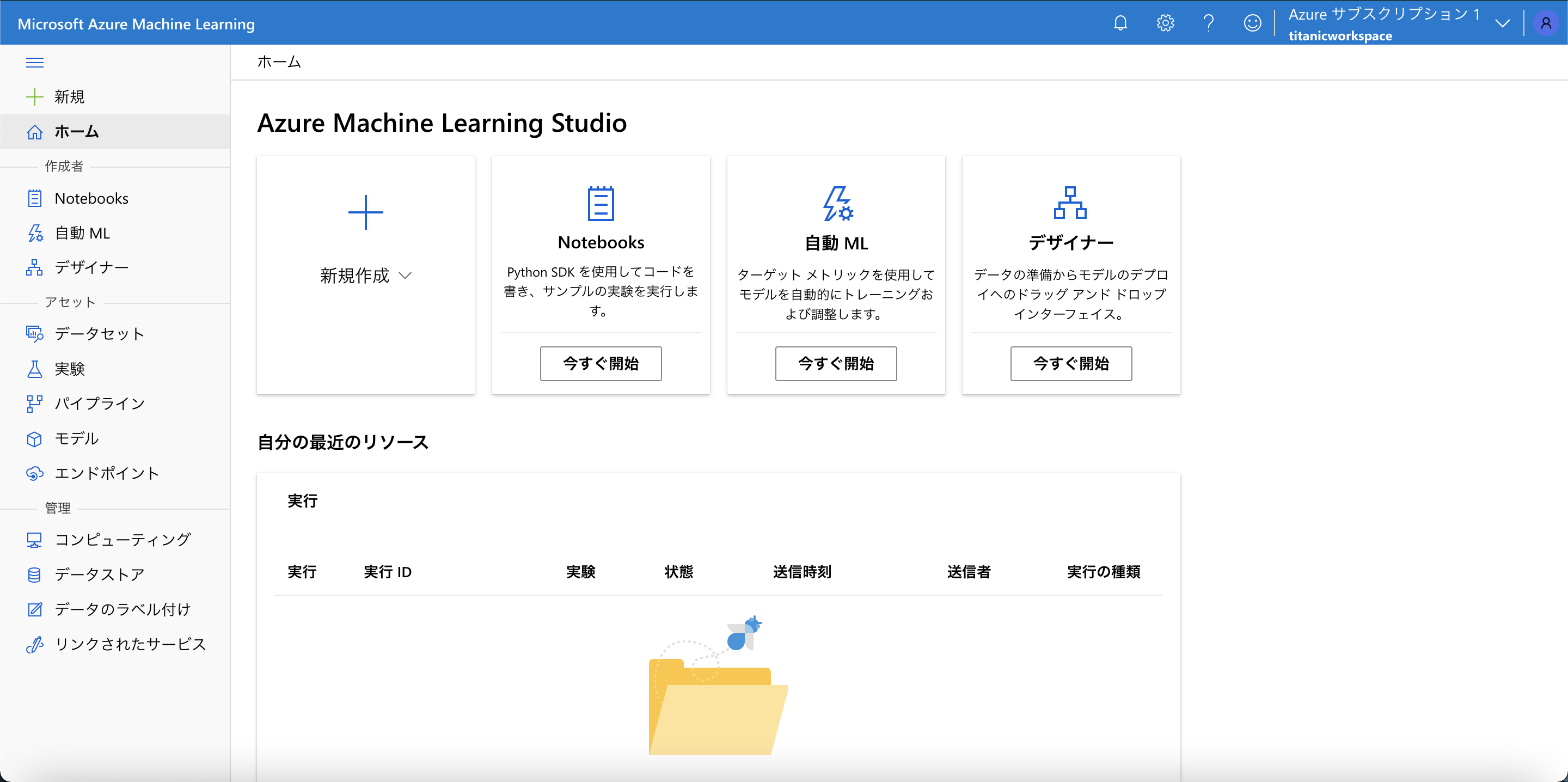Open the settings gear icon
Image resolution: width=1568 pixels, height=782 pixels.
(x=1165, y=22)
